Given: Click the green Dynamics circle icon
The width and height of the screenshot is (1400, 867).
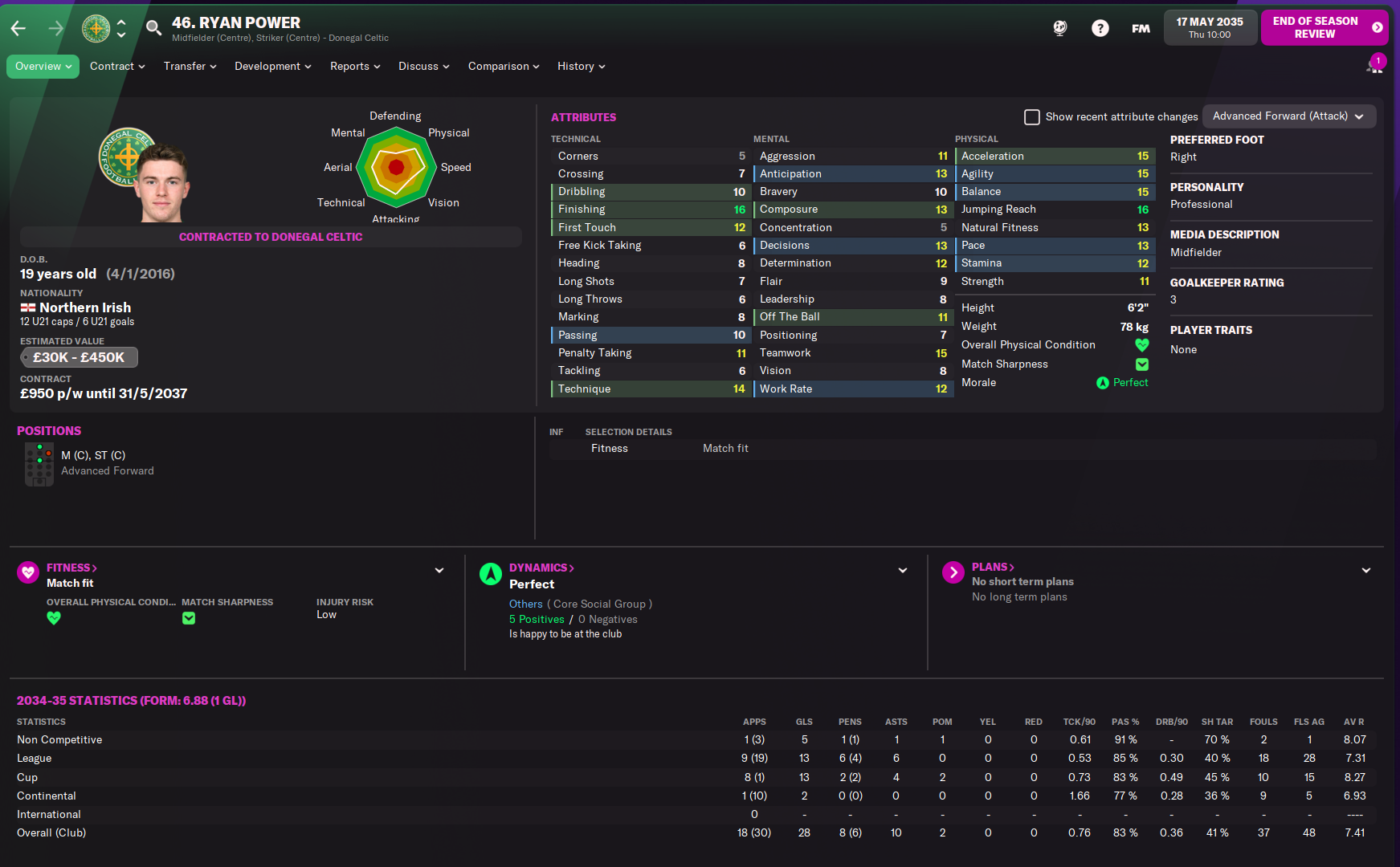Looking at the screenshot, I should coord(491,574).
